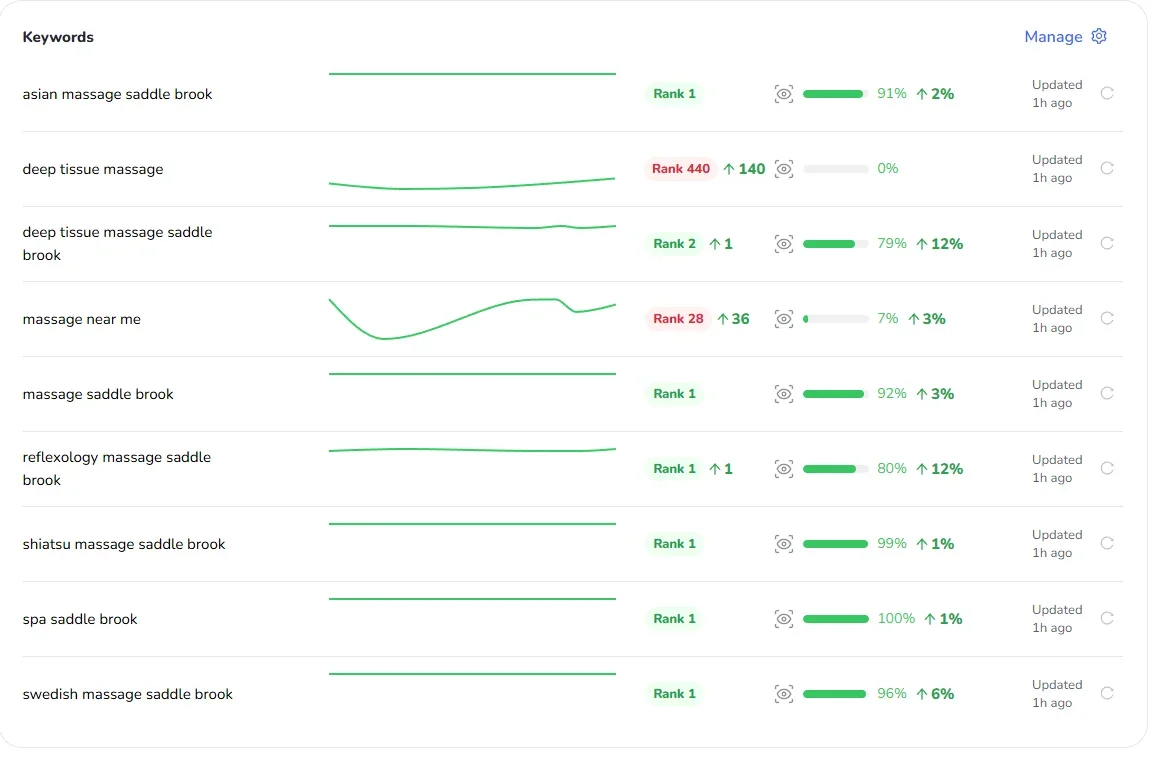
Task: Open the Manage keywords link
Action: point(1053,37)
